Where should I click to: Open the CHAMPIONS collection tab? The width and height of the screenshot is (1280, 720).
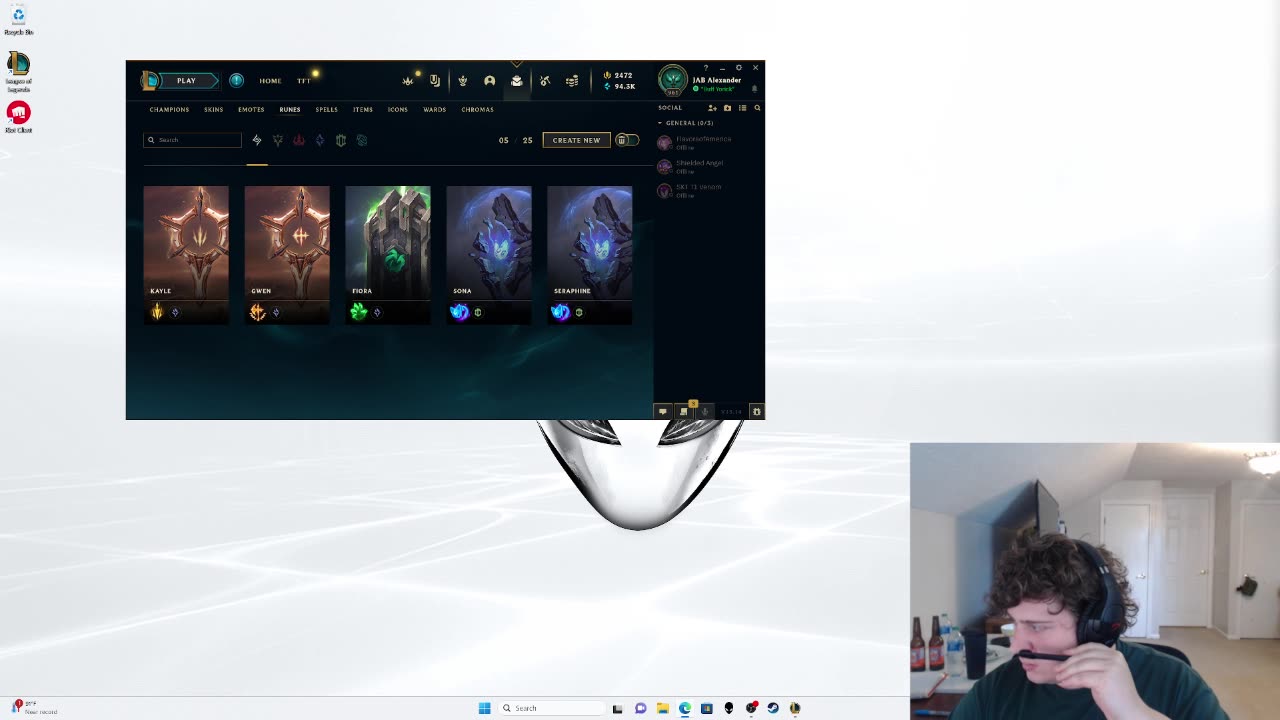(169, 109)
